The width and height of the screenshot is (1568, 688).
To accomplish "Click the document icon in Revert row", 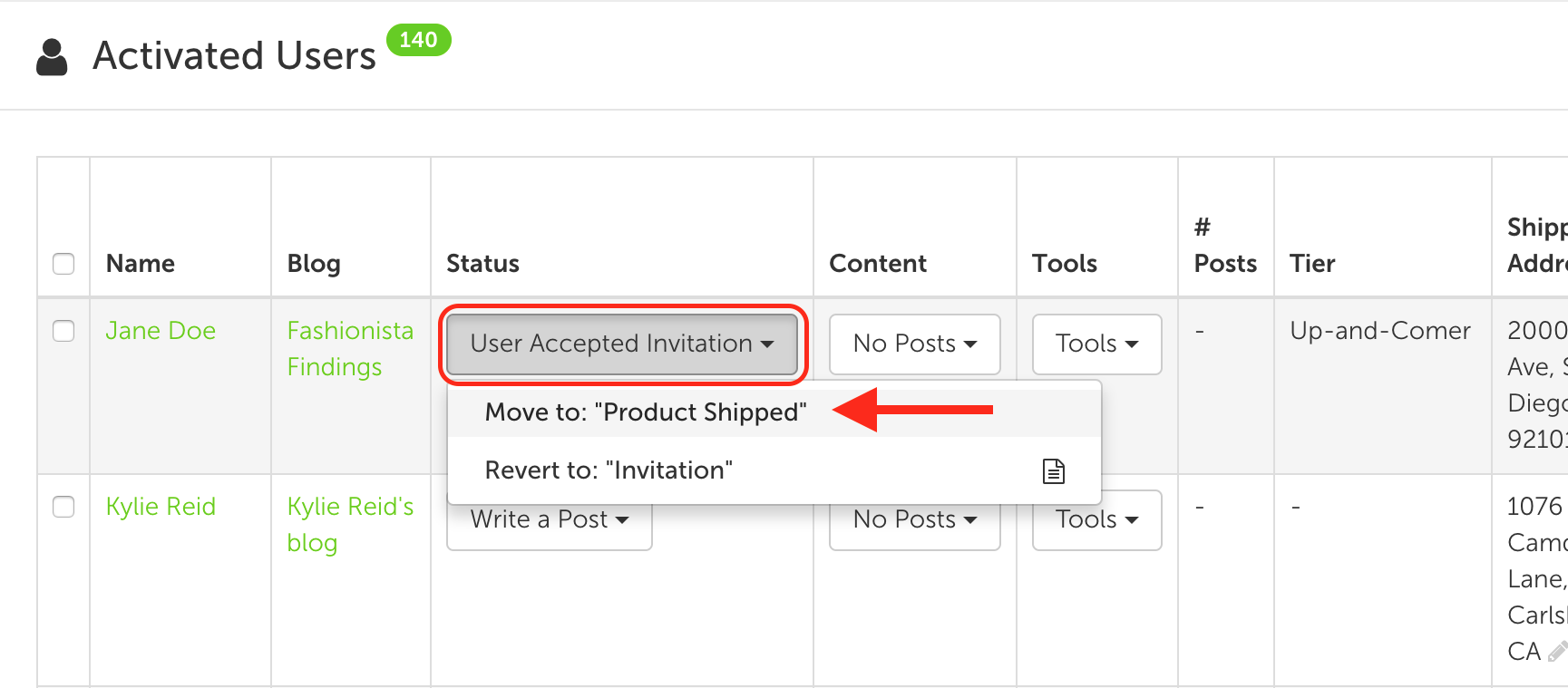I will (x=1053, y=471).
